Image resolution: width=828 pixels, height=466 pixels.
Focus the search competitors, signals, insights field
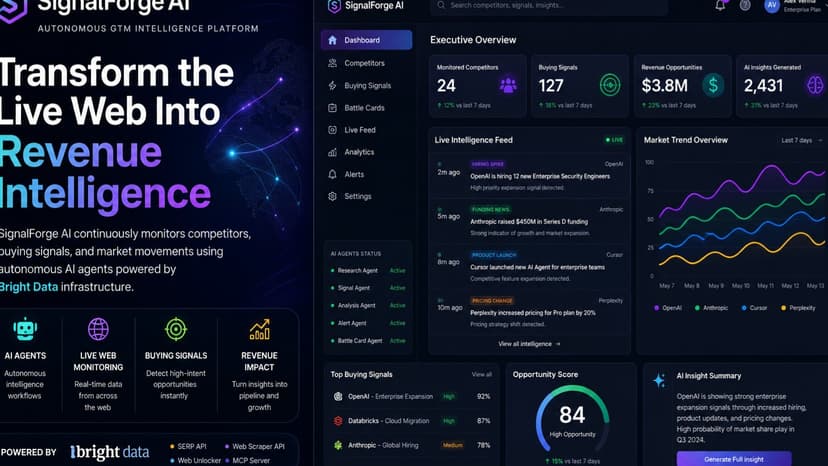click(549, 5)
